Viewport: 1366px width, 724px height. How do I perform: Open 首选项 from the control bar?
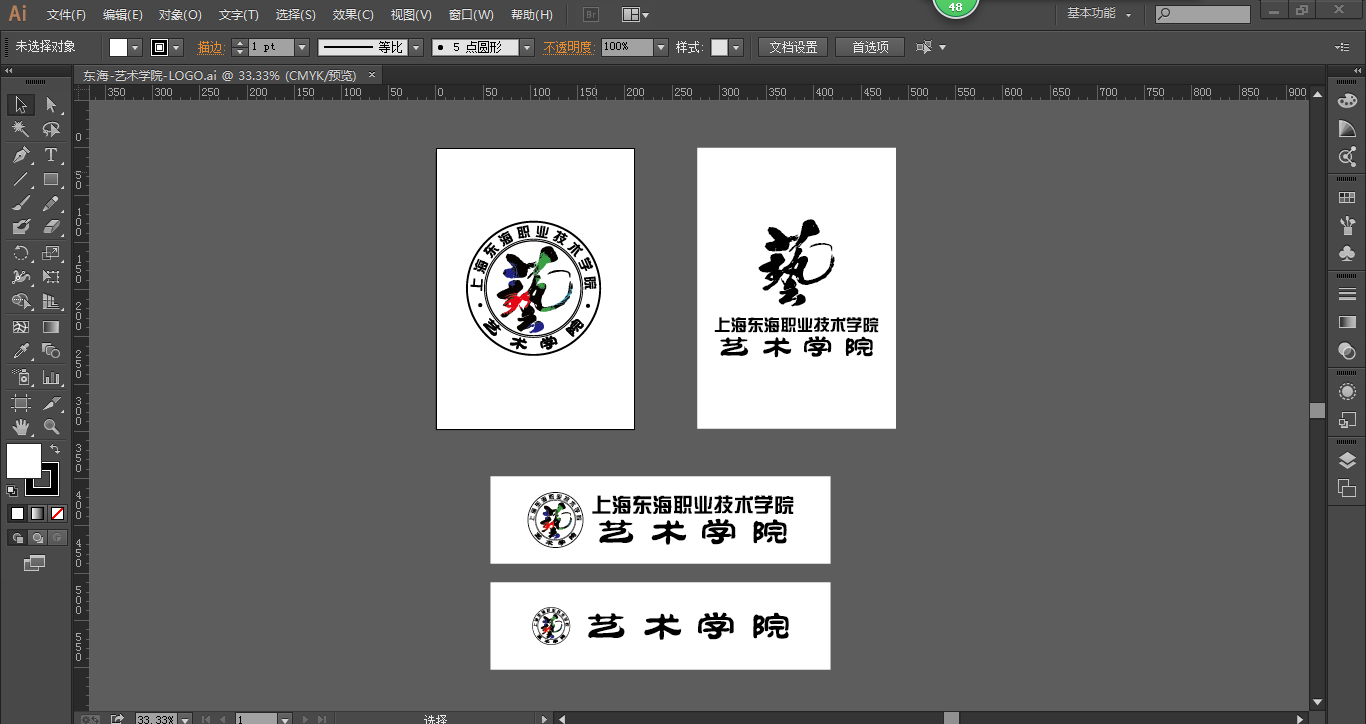(869, 46)
